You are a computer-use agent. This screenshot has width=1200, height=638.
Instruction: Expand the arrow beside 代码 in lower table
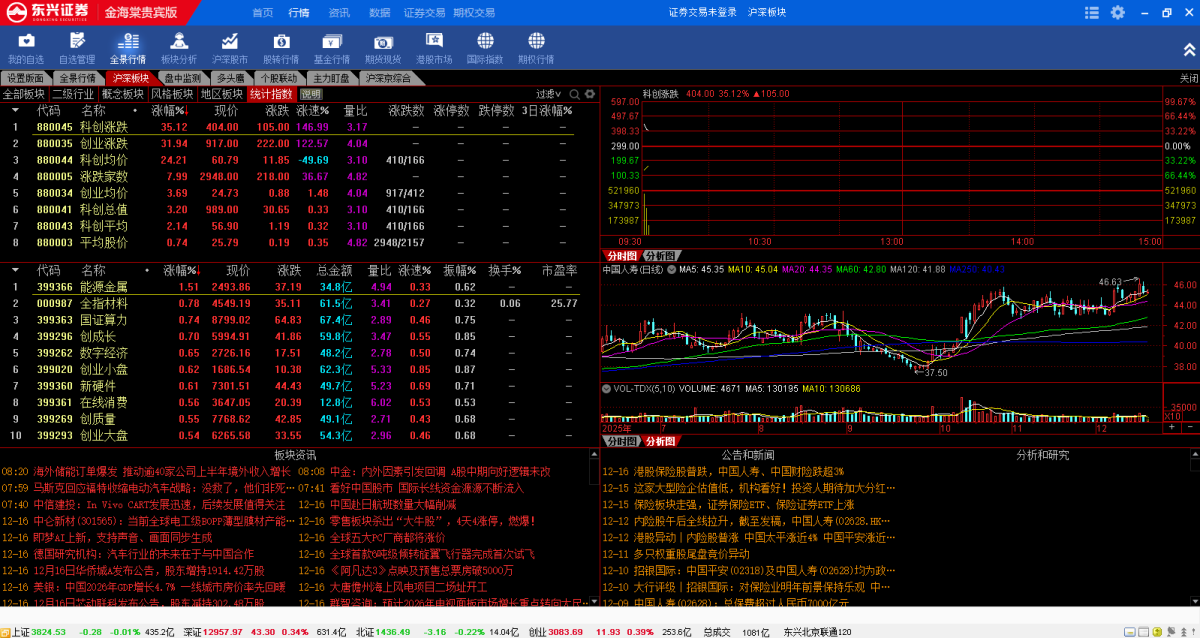pos(14,270)
